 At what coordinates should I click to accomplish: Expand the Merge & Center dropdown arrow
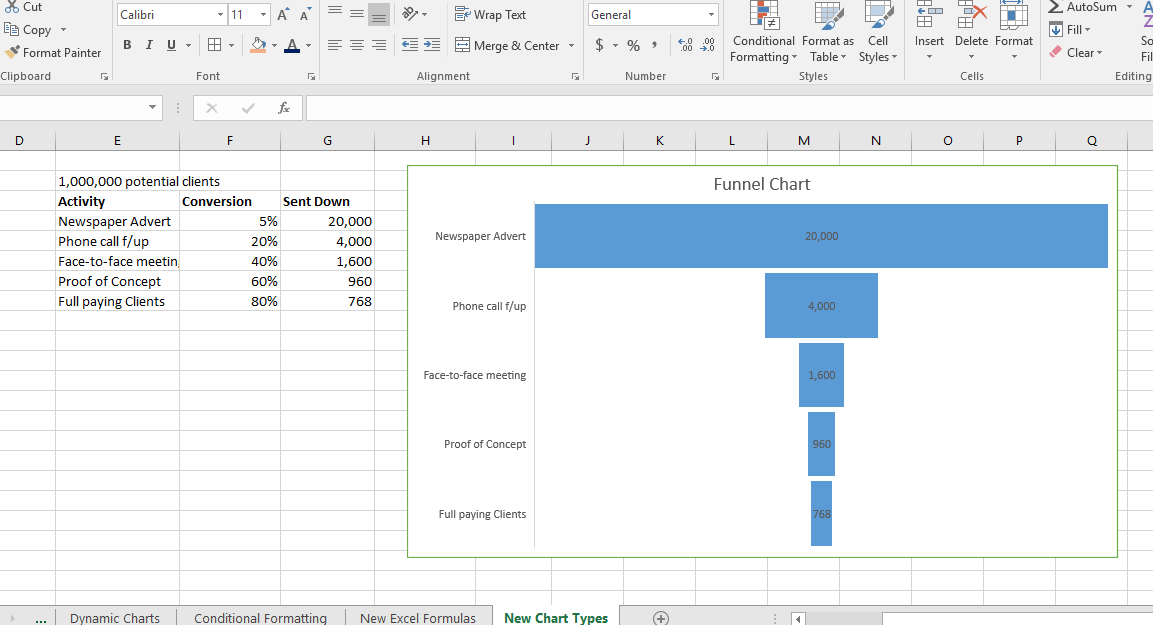click(571, 45)
